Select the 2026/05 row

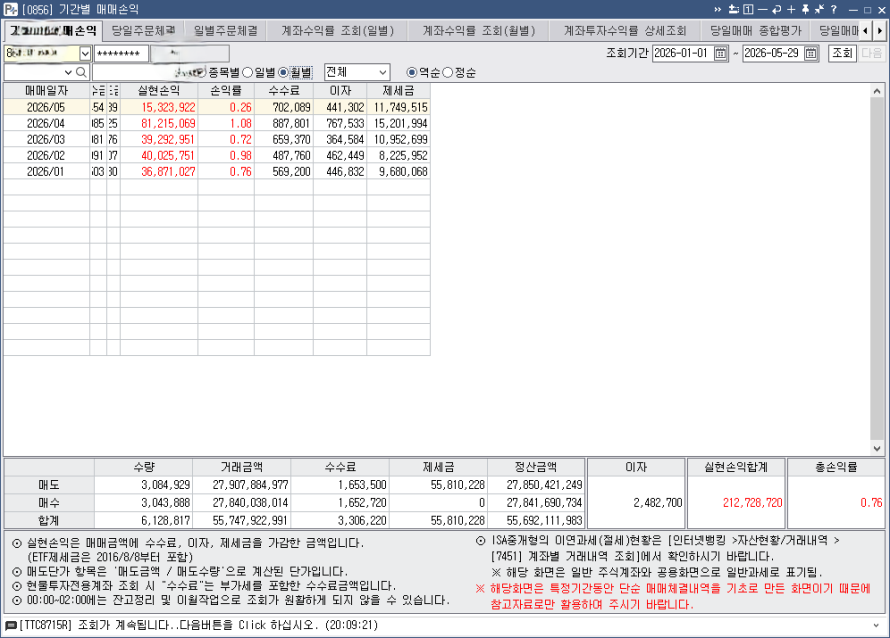pyautogui.click(x=217, y=107)
